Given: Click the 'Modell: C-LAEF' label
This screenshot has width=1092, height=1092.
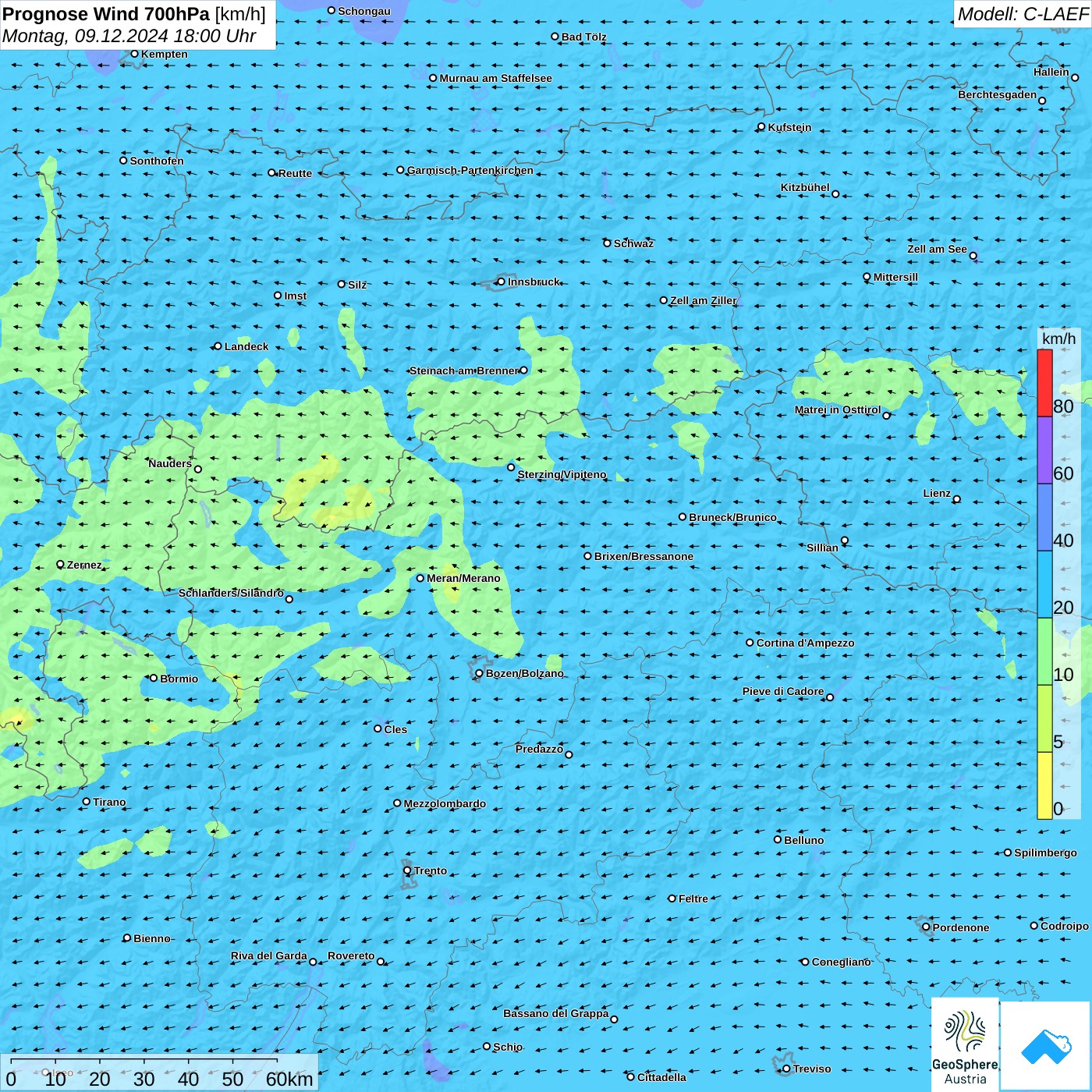Looking at the screenshot, I should [x=1023, y=14].
